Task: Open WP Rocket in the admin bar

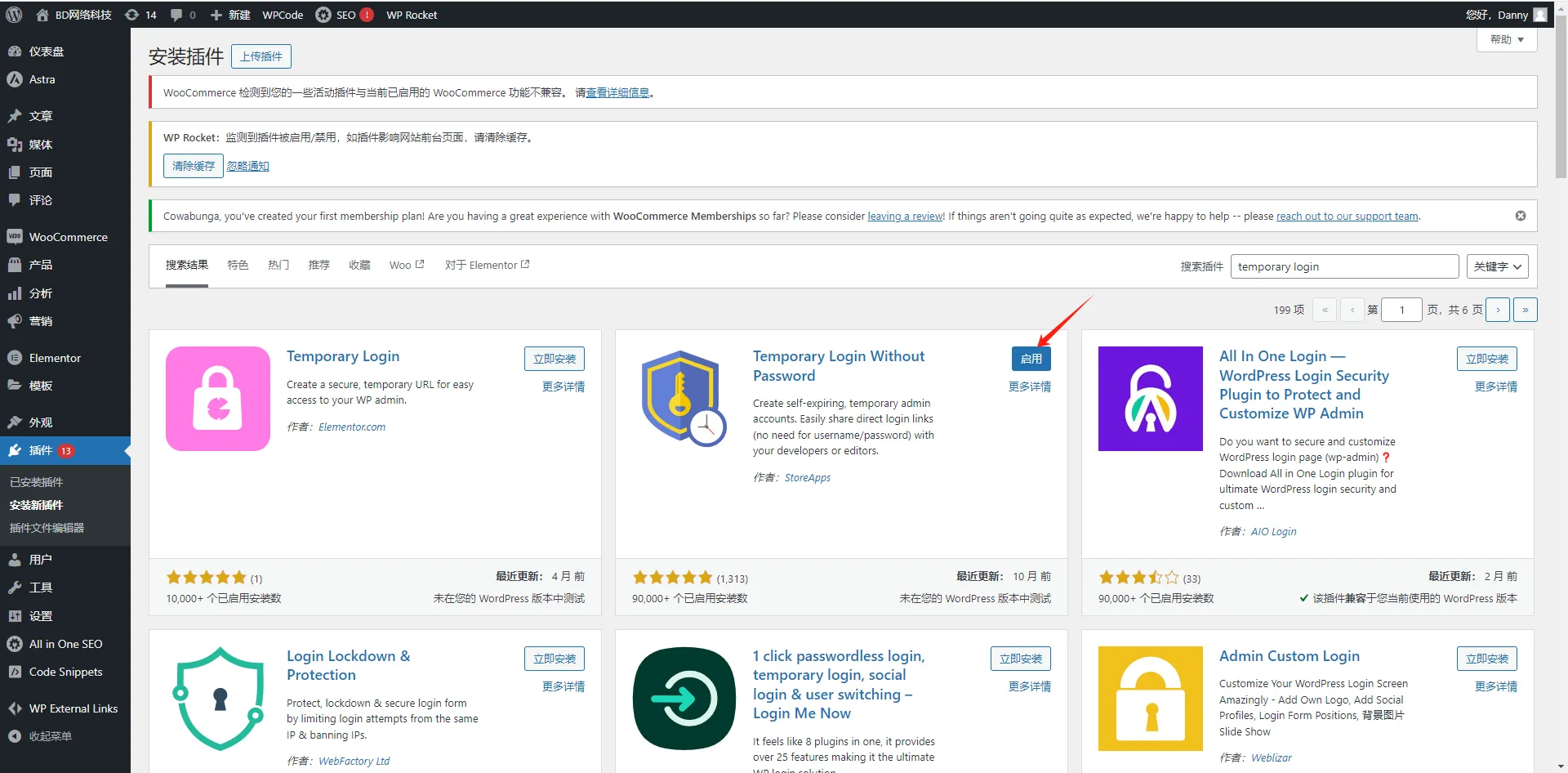Action: coord(412,15)
